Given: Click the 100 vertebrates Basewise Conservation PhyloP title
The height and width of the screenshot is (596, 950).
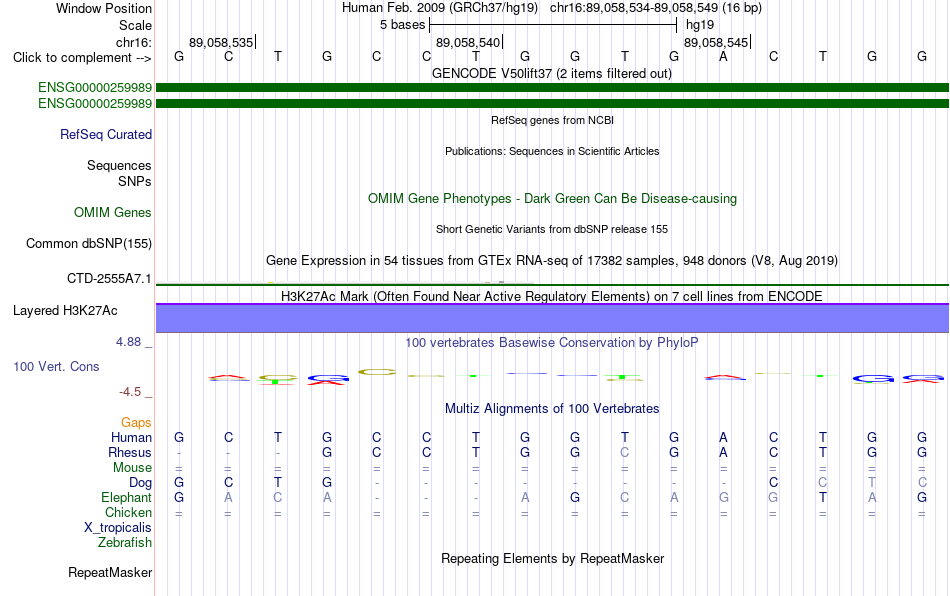Looking at the screenshot, I should point(552,343).
